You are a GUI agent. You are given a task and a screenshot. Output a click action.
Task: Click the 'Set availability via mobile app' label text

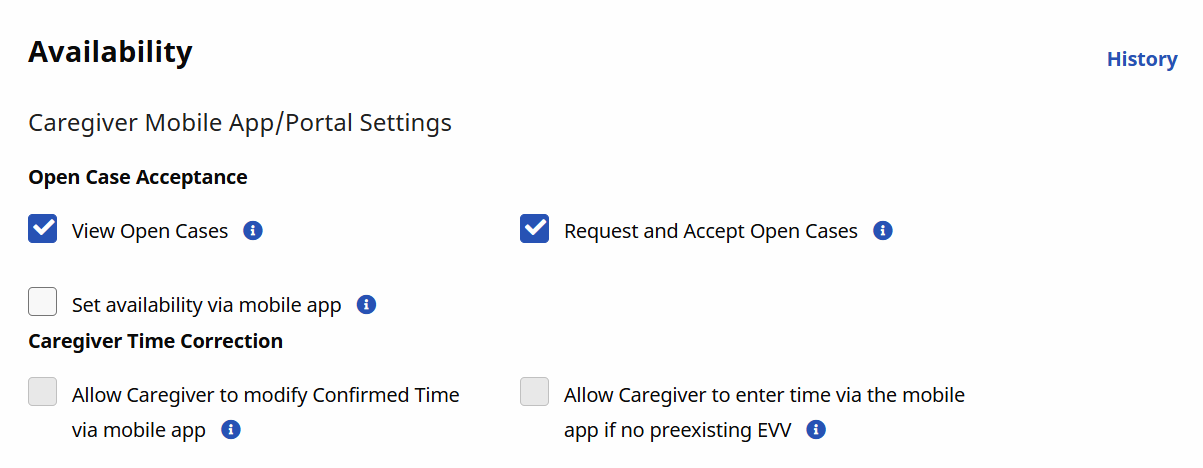click(x=206, y=305)
